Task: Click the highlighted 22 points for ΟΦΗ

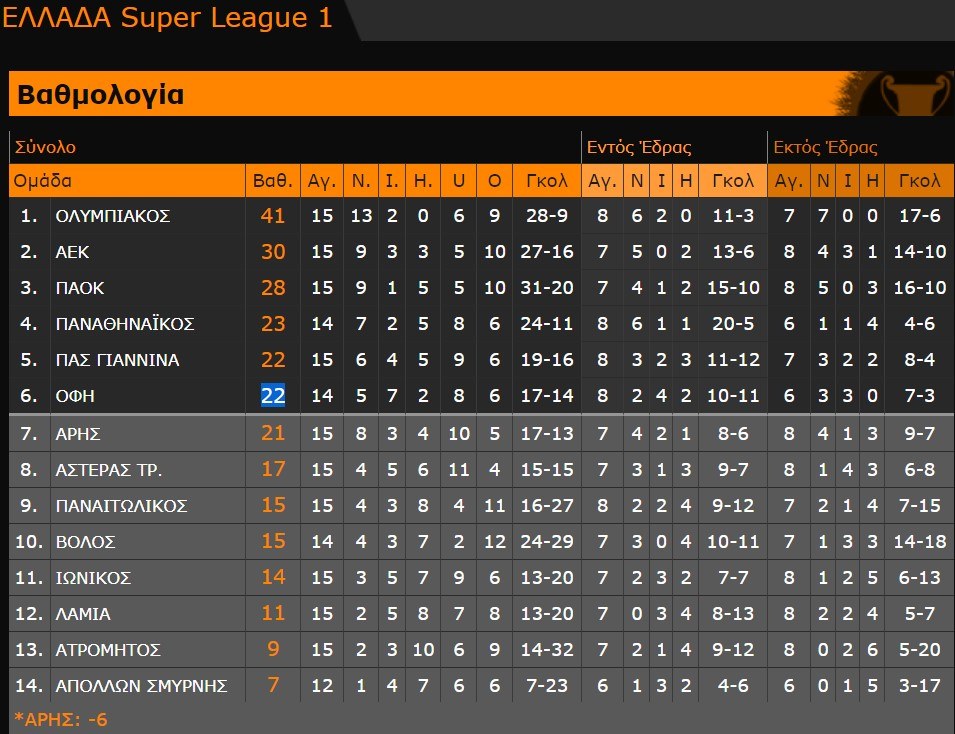Action: click(273, 396)
